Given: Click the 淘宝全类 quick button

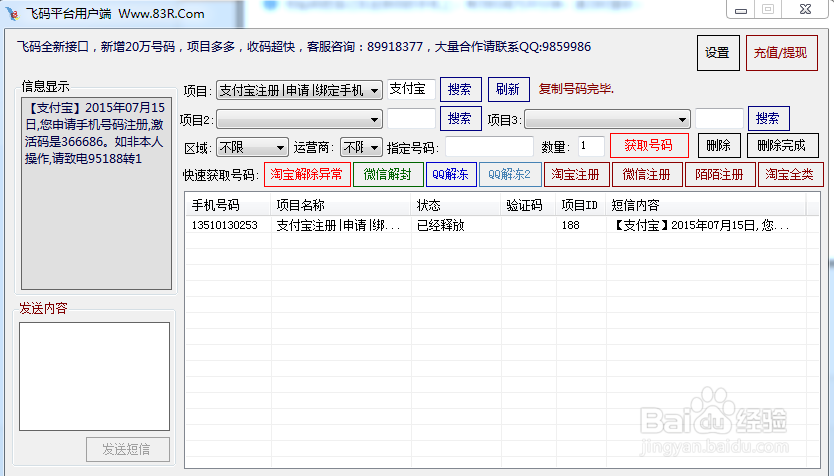Looking at the screenshot, I should [x=790, y=174].
